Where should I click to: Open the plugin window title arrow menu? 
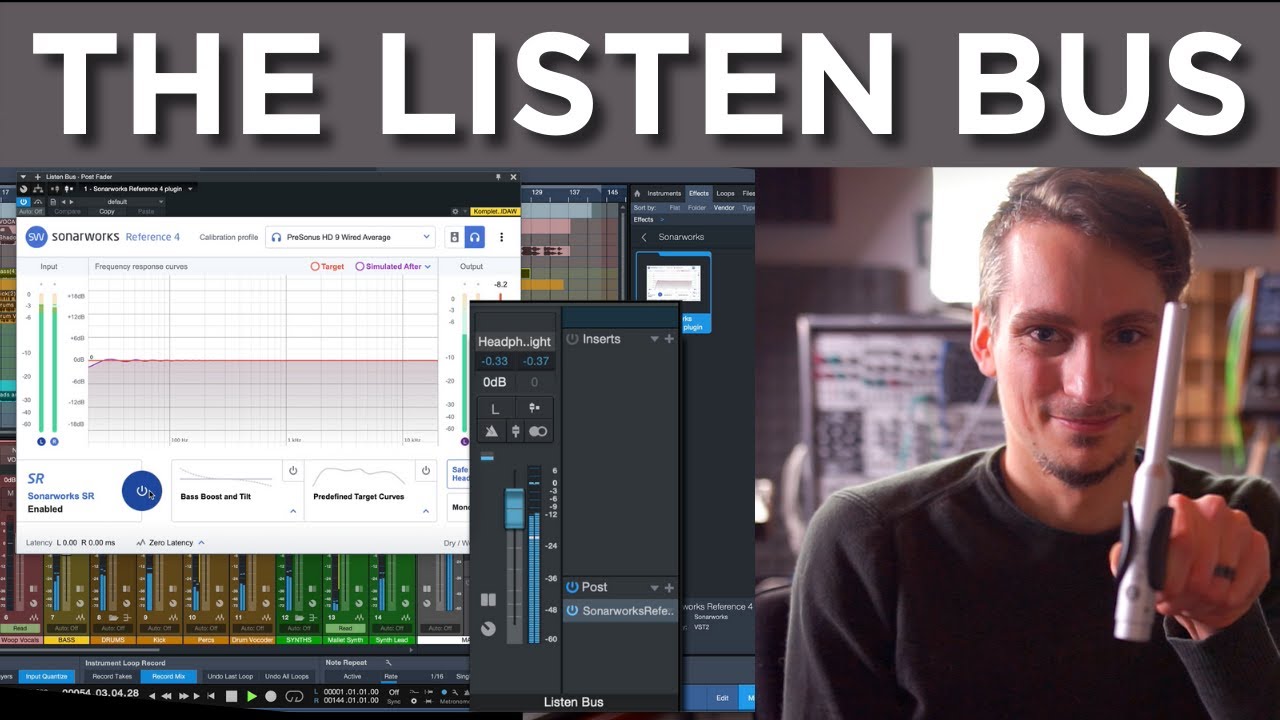point(25,176)
